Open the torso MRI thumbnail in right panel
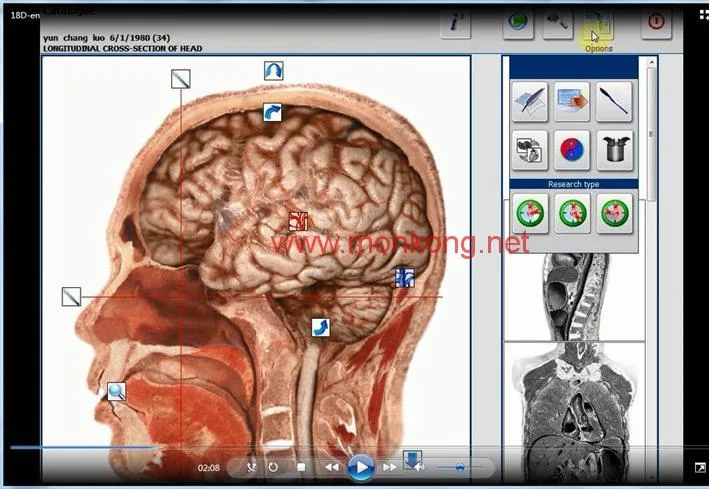Image resolution: width=709 pixels, height=489 pixels. (x=574, y=412)
